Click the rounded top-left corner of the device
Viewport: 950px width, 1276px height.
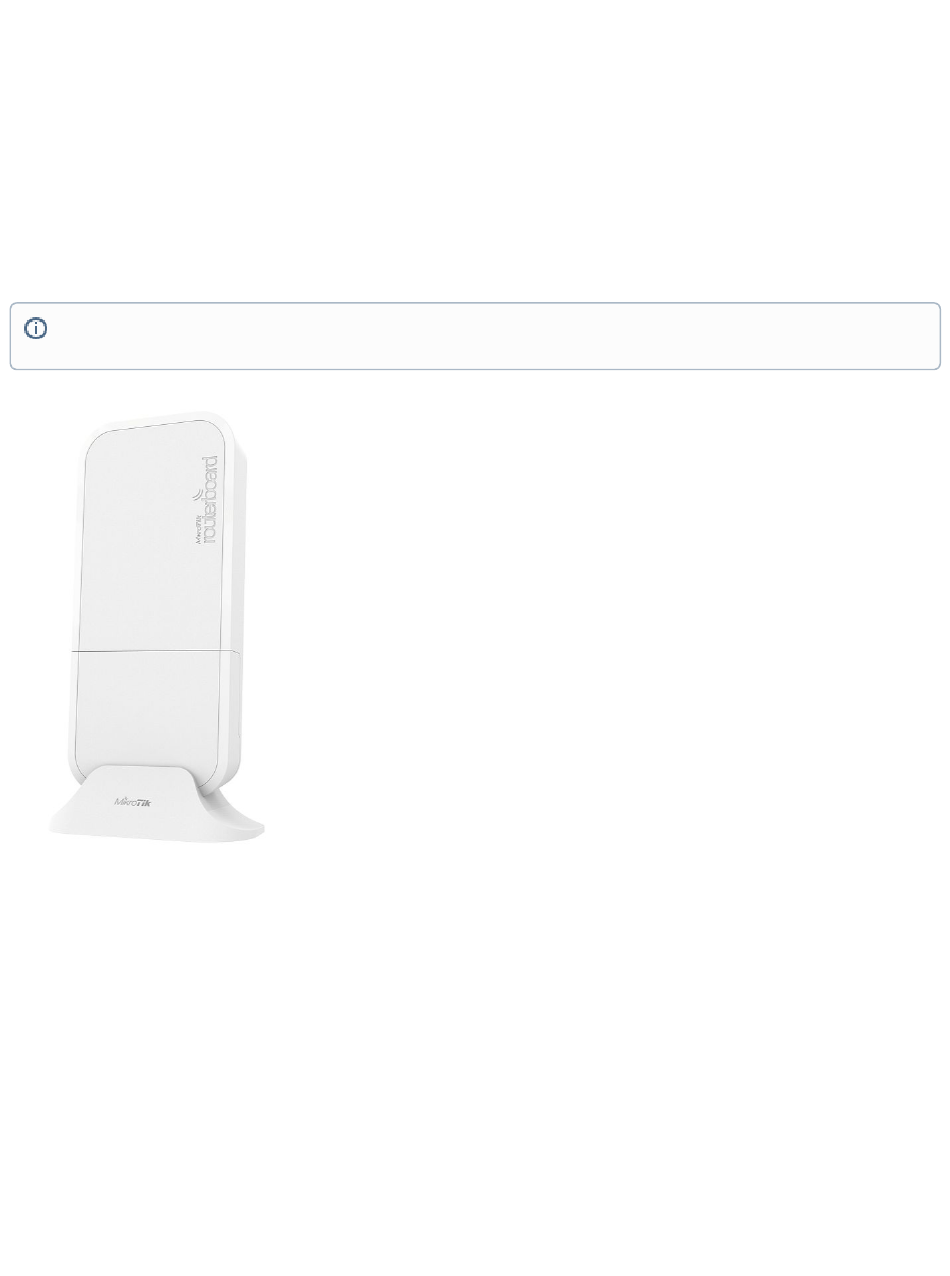95,437
